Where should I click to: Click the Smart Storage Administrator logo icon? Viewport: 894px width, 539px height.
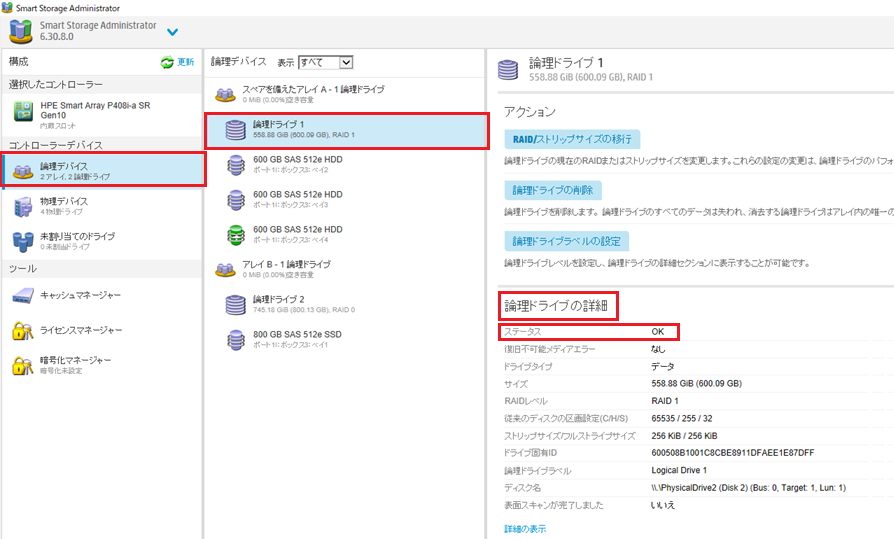pyautogui.click(x=21, y=31)
